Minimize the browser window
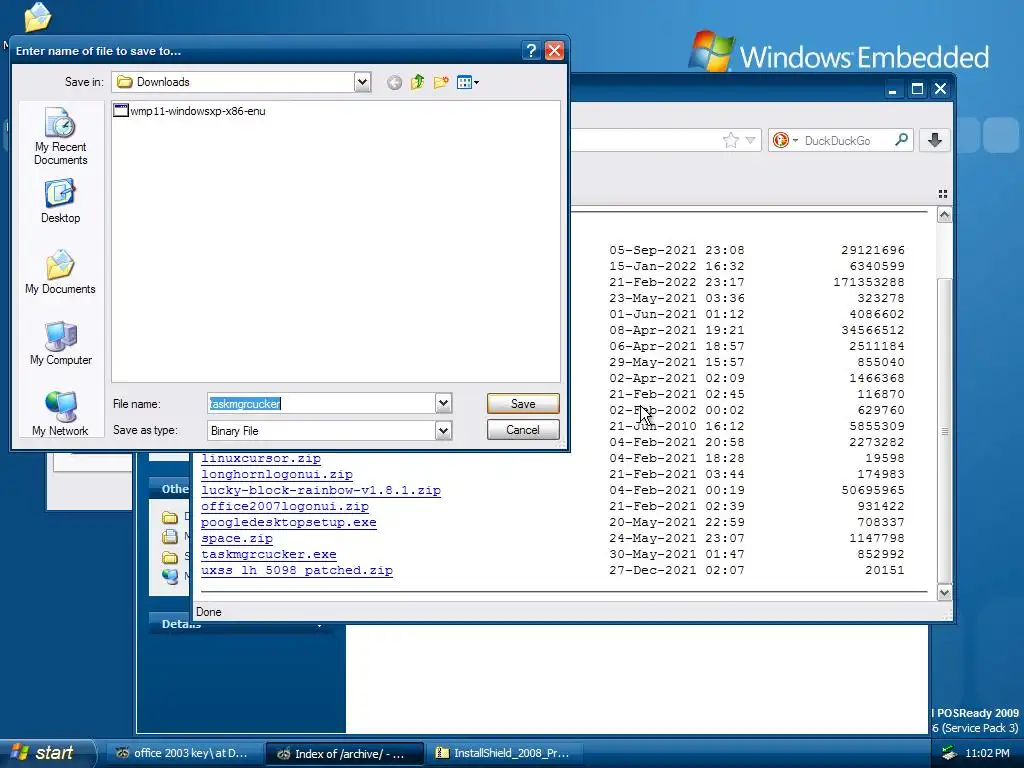Image resolution: width=1024 pixels, height=768 pixels. pos(893,89)
